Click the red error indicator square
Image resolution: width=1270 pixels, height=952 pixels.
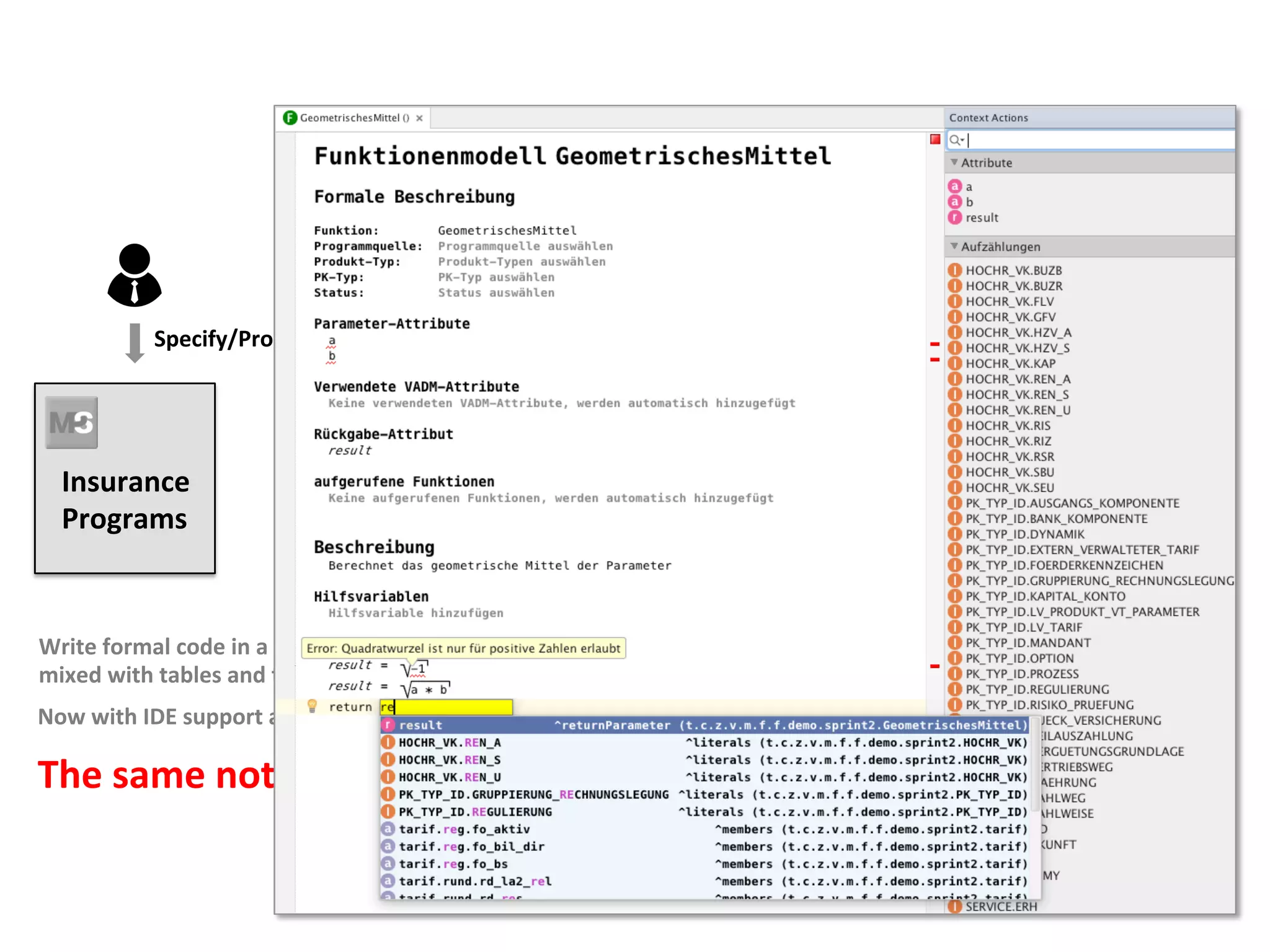(935, 139)
